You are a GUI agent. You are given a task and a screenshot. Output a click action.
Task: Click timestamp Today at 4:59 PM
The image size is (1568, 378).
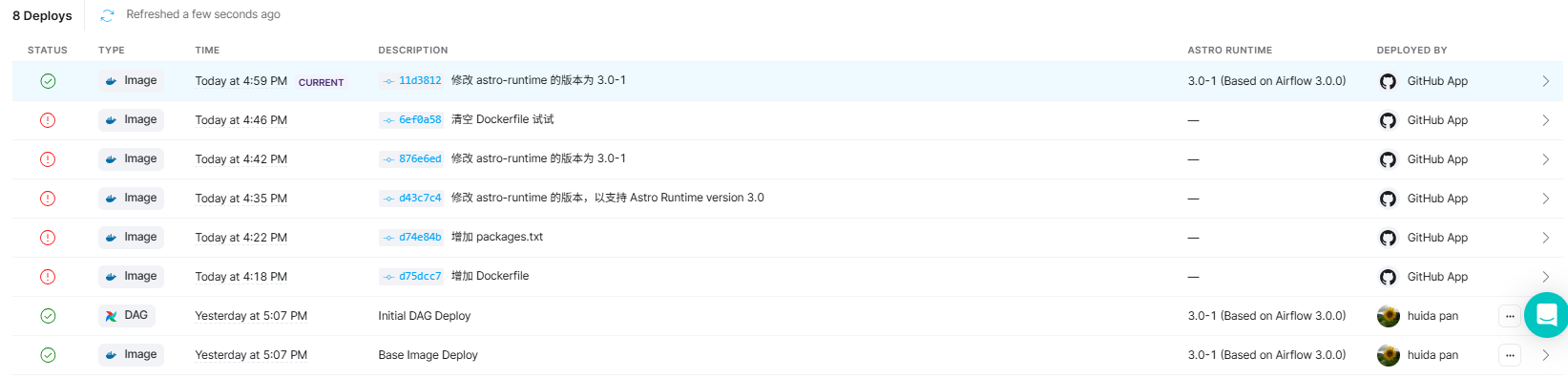[240, 81]
